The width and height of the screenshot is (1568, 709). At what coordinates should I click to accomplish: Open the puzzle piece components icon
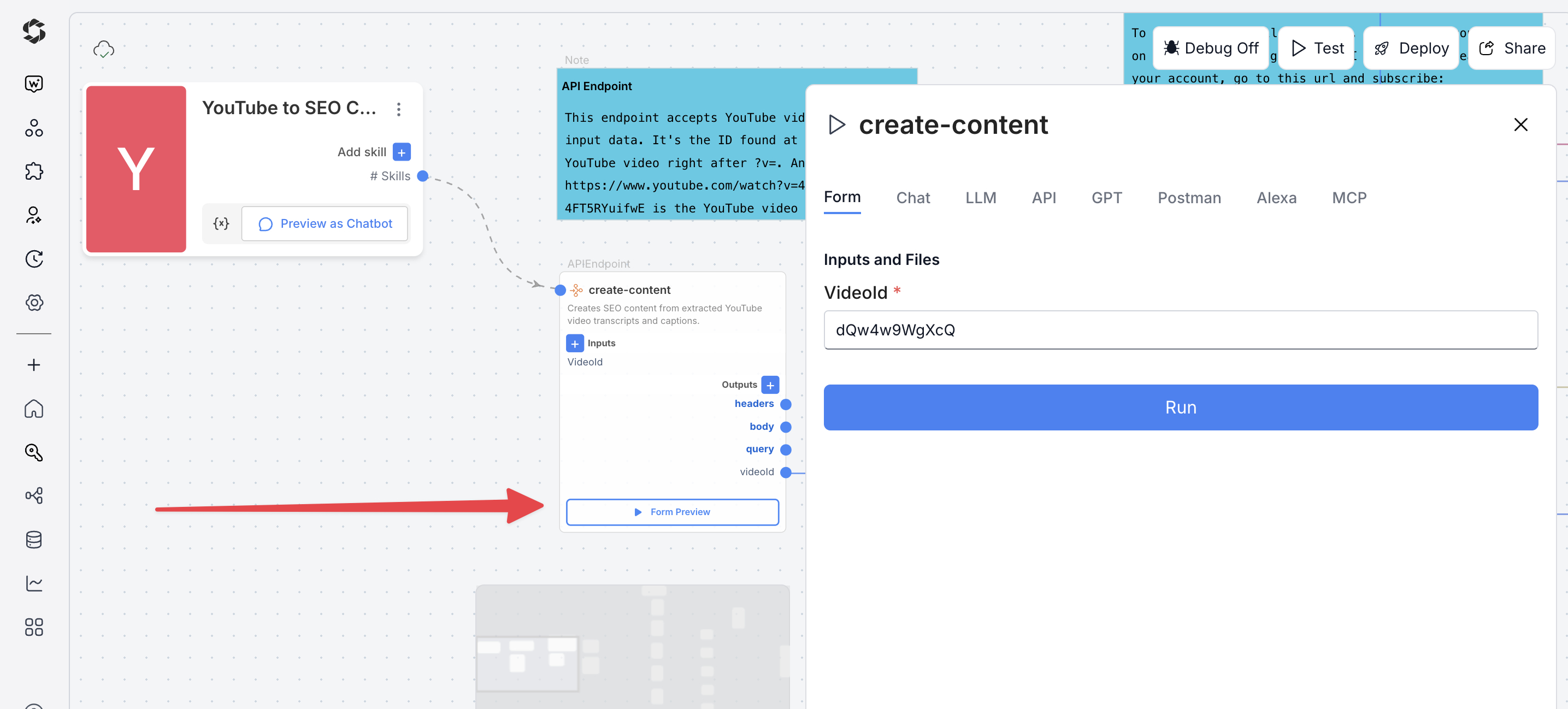34,172
